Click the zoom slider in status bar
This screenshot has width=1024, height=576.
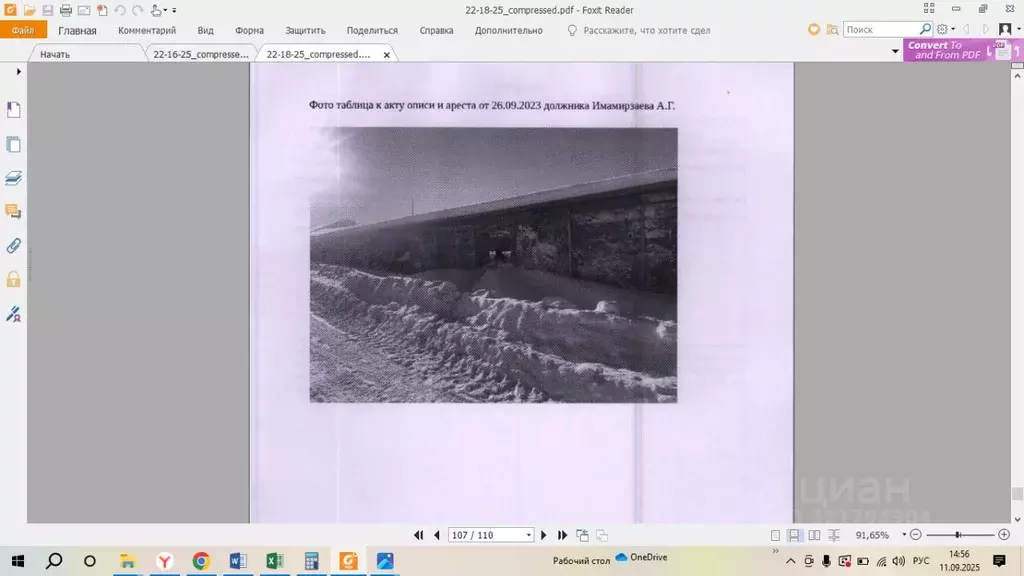point(960,536)
